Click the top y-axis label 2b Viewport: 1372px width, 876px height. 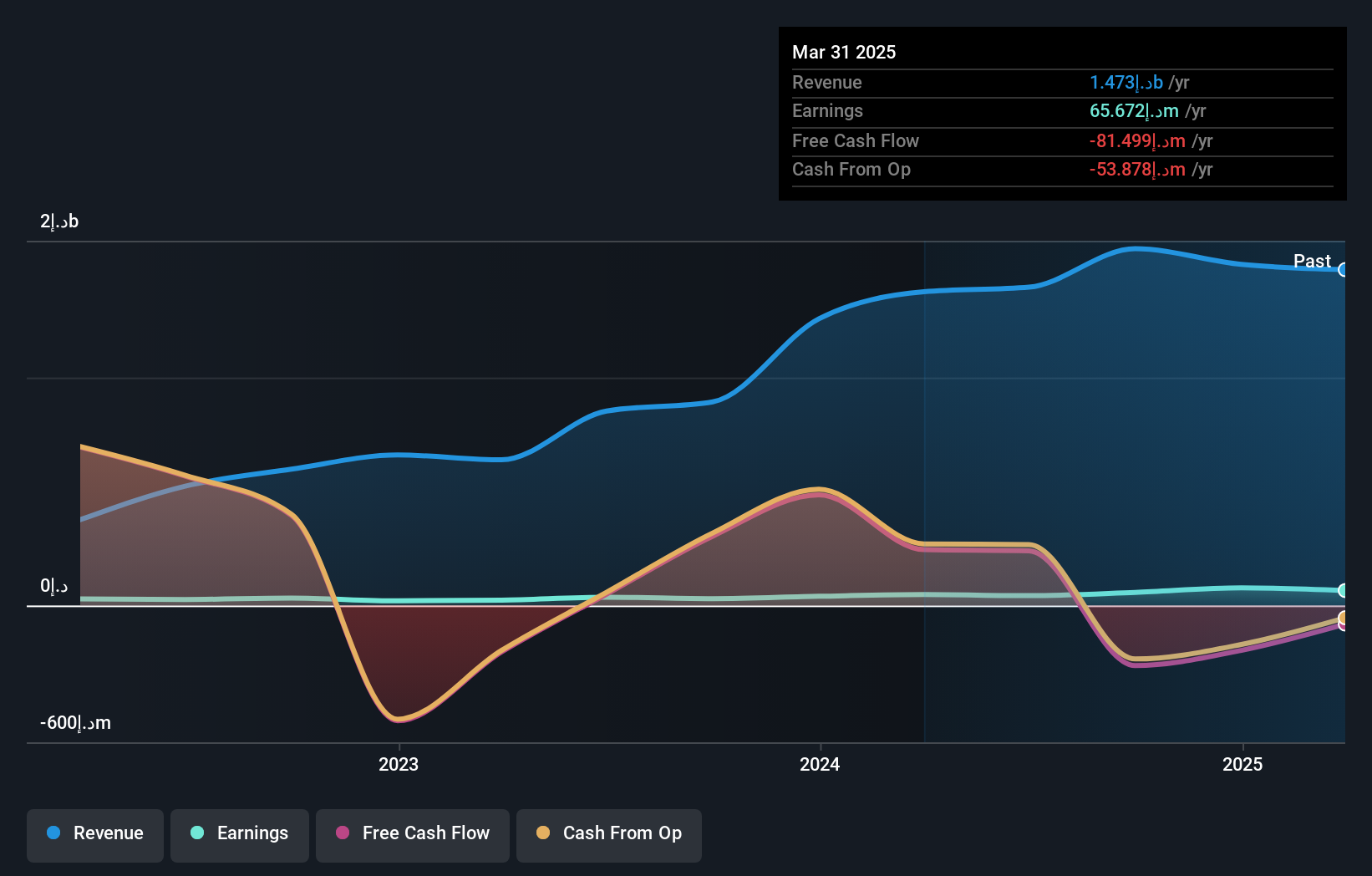(x=59, y=222)
